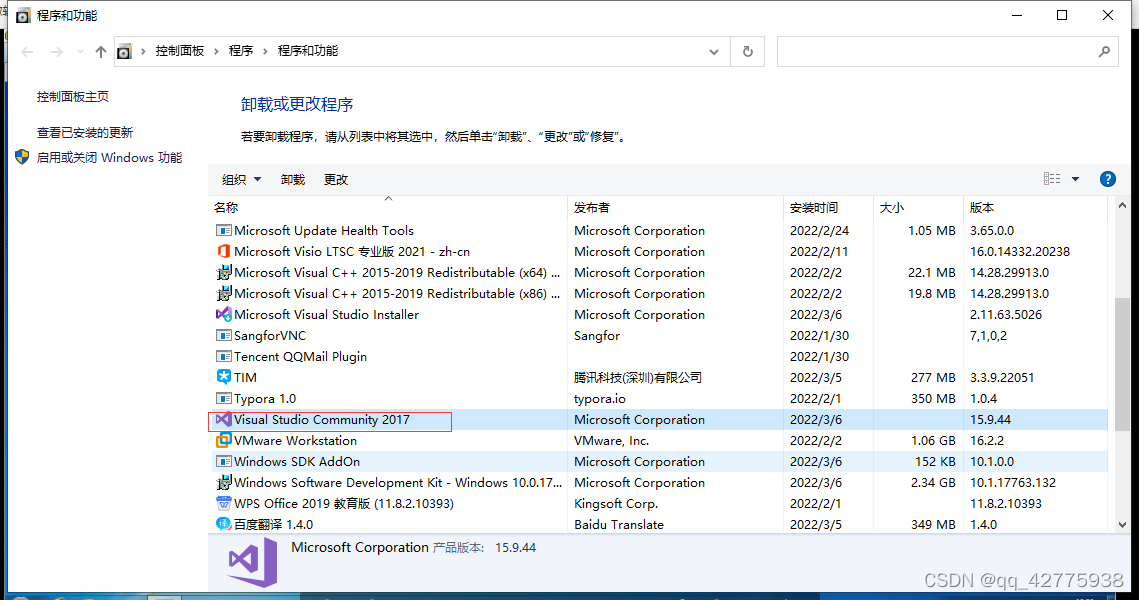
Task: Select the 程序和功能 breadcrumb
Action: [x=307, y=51]
